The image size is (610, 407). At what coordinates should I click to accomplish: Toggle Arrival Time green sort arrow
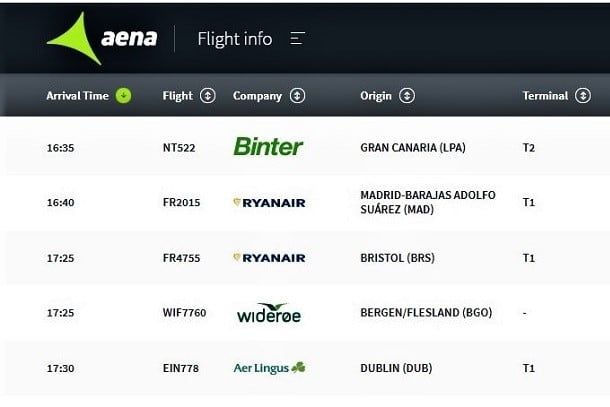pos(123,96)
